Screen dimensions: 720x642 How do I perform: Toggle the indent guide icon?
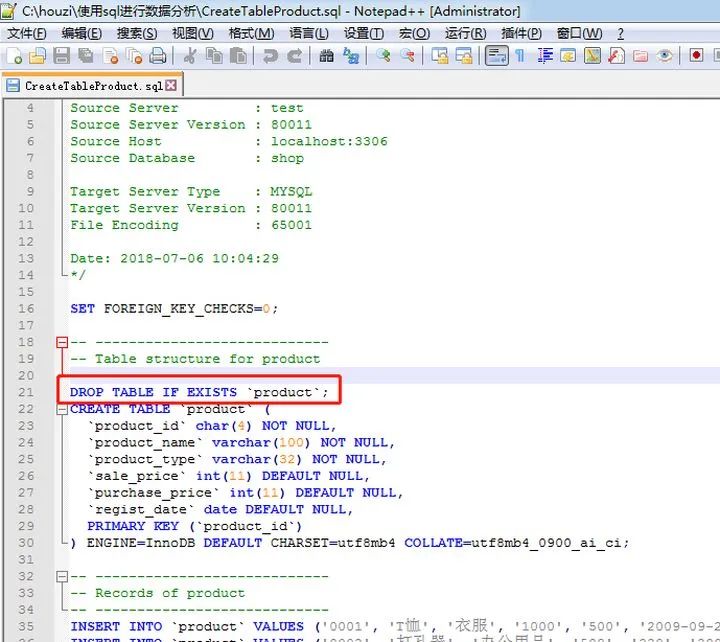click(x=545, y=56)
